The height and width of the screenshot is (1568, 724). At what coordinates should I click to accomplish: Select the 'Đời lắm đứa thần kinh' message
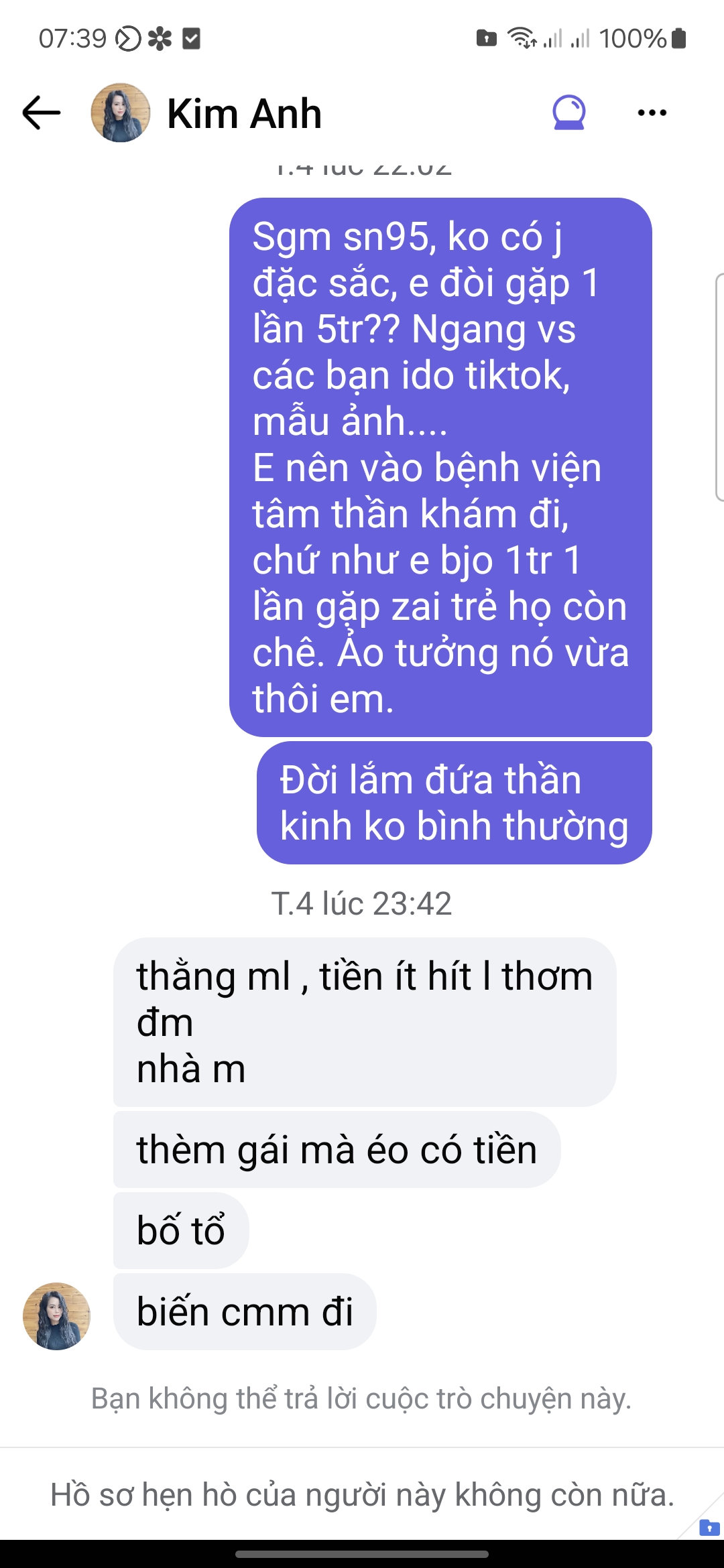pyautogui.click(x=455, y=803)
